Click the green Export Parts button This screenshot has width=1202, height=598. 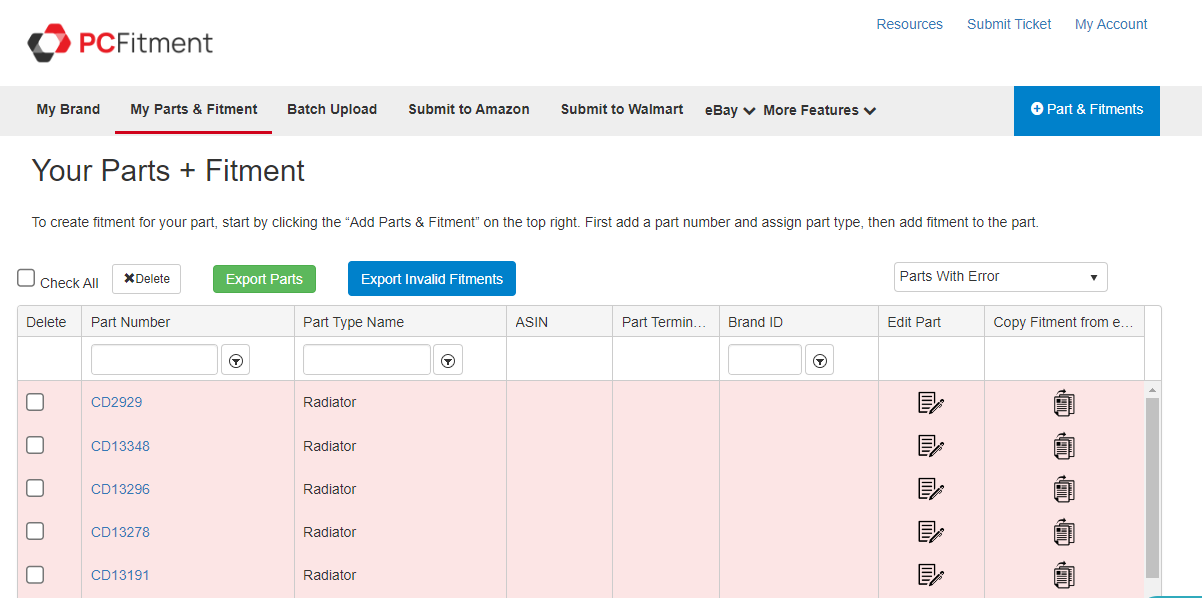point(264,279)
